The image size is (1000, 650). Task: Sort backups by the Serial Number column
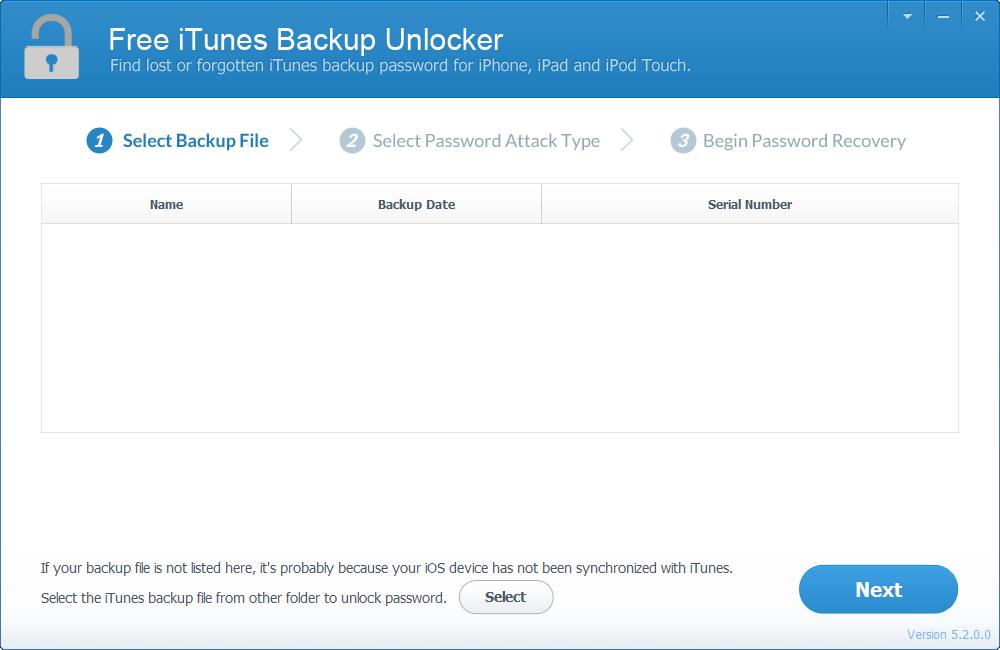point(748,204)
